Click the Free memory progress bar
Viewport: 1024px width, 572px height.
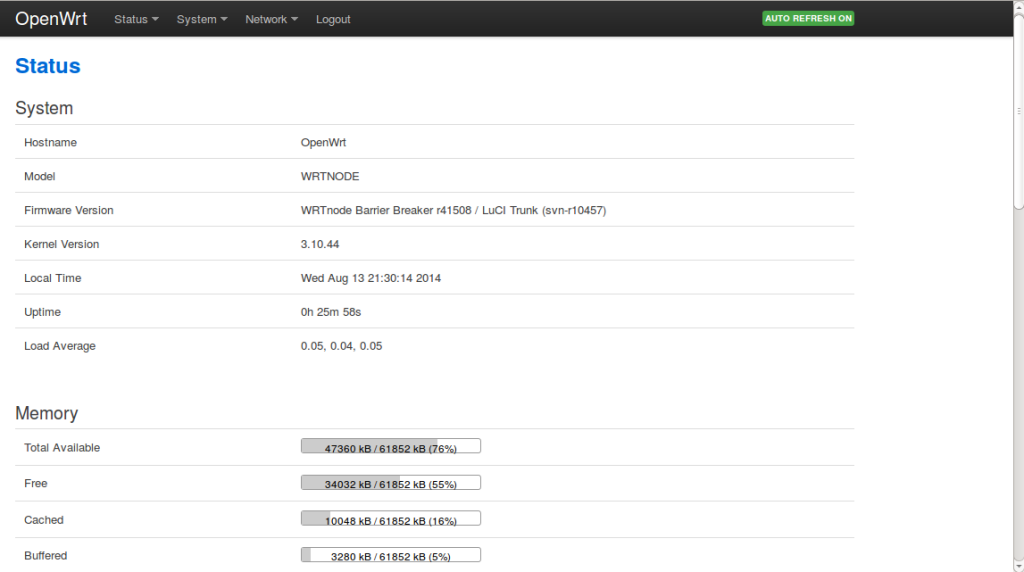[x=391, y=483]
